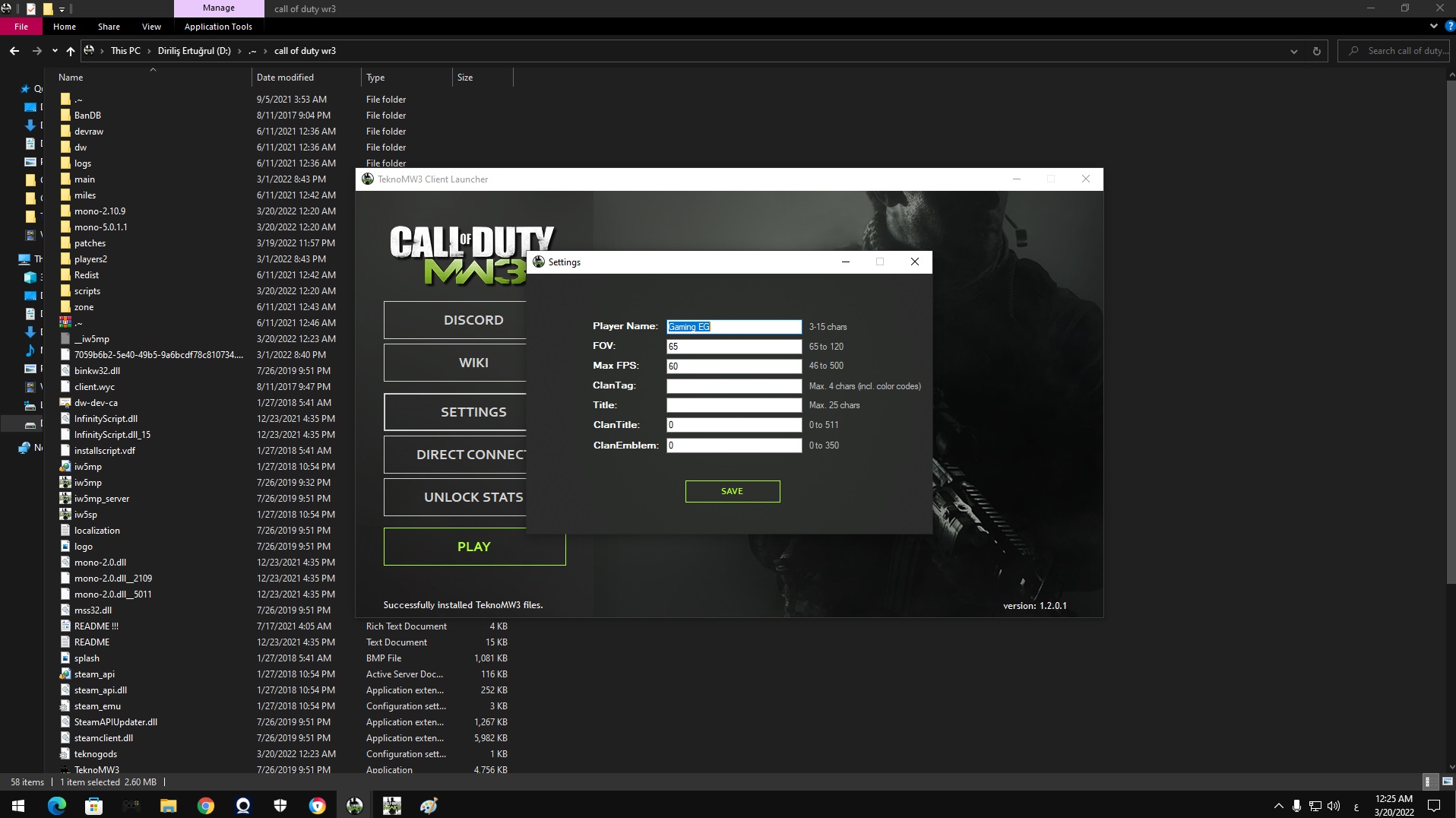Focus the ClanEmblem input field

[734, 445]
